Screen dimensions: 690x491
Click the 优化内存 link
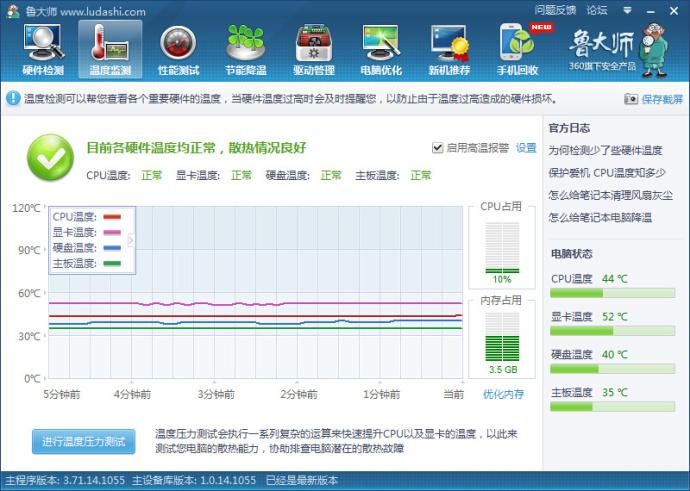[x=503, y=394]
